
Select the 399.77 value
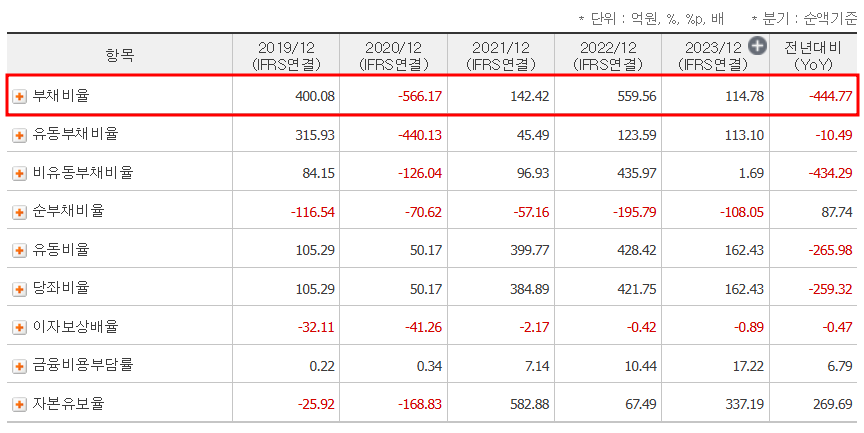click(530, 251)
